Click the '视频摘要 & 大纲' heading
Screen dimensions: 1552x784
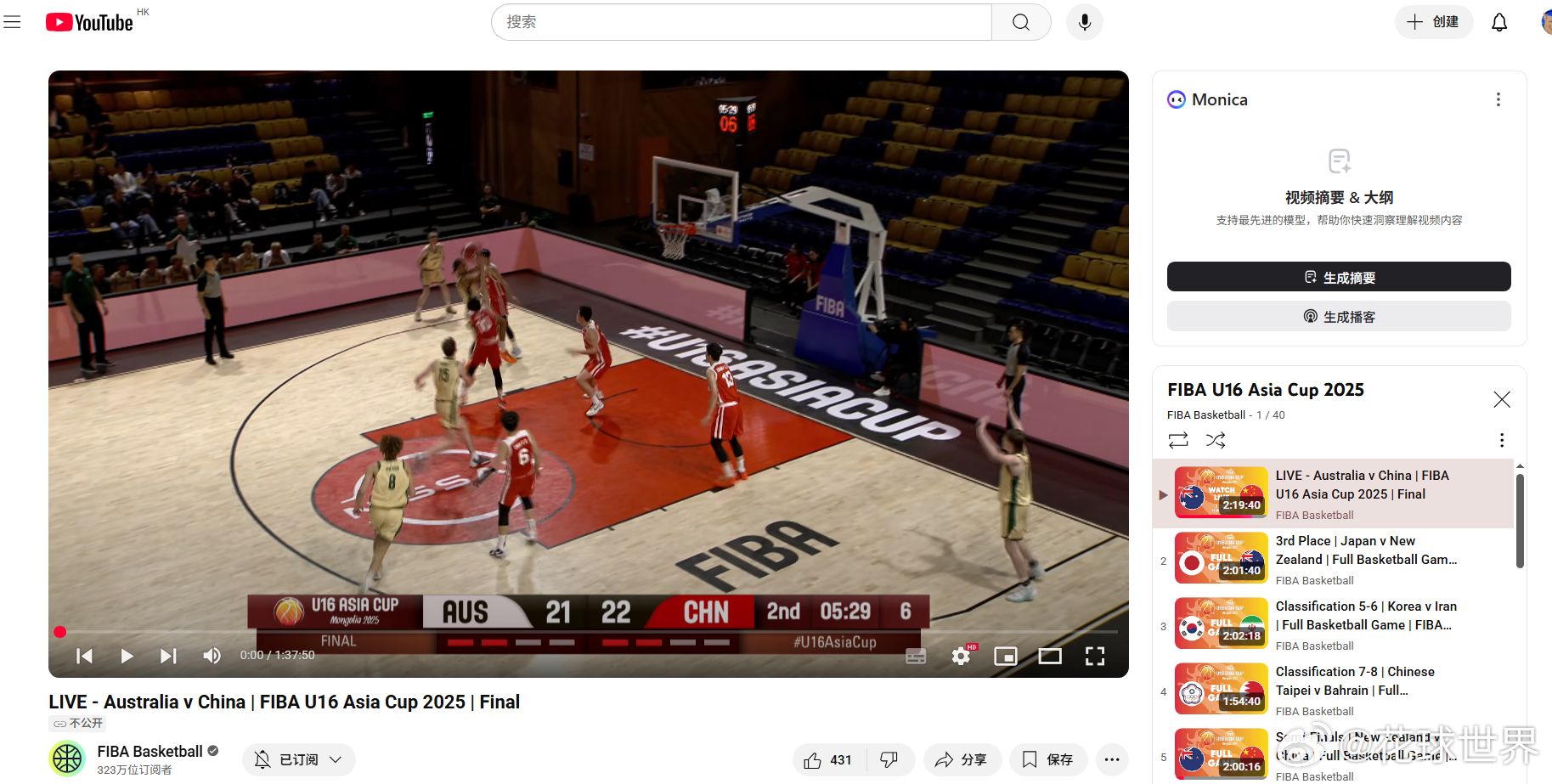(1339, 197)
